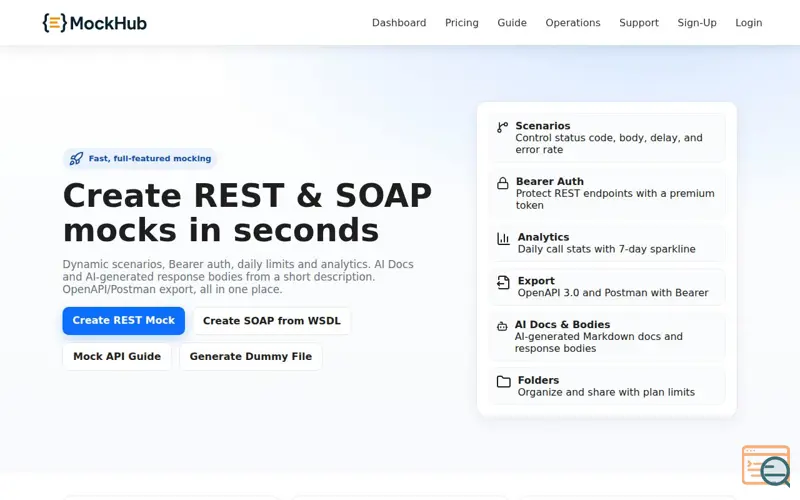Viewport: 800px width, 500px height.
Task: Click the Create REST Mock button
Action: 123,320
